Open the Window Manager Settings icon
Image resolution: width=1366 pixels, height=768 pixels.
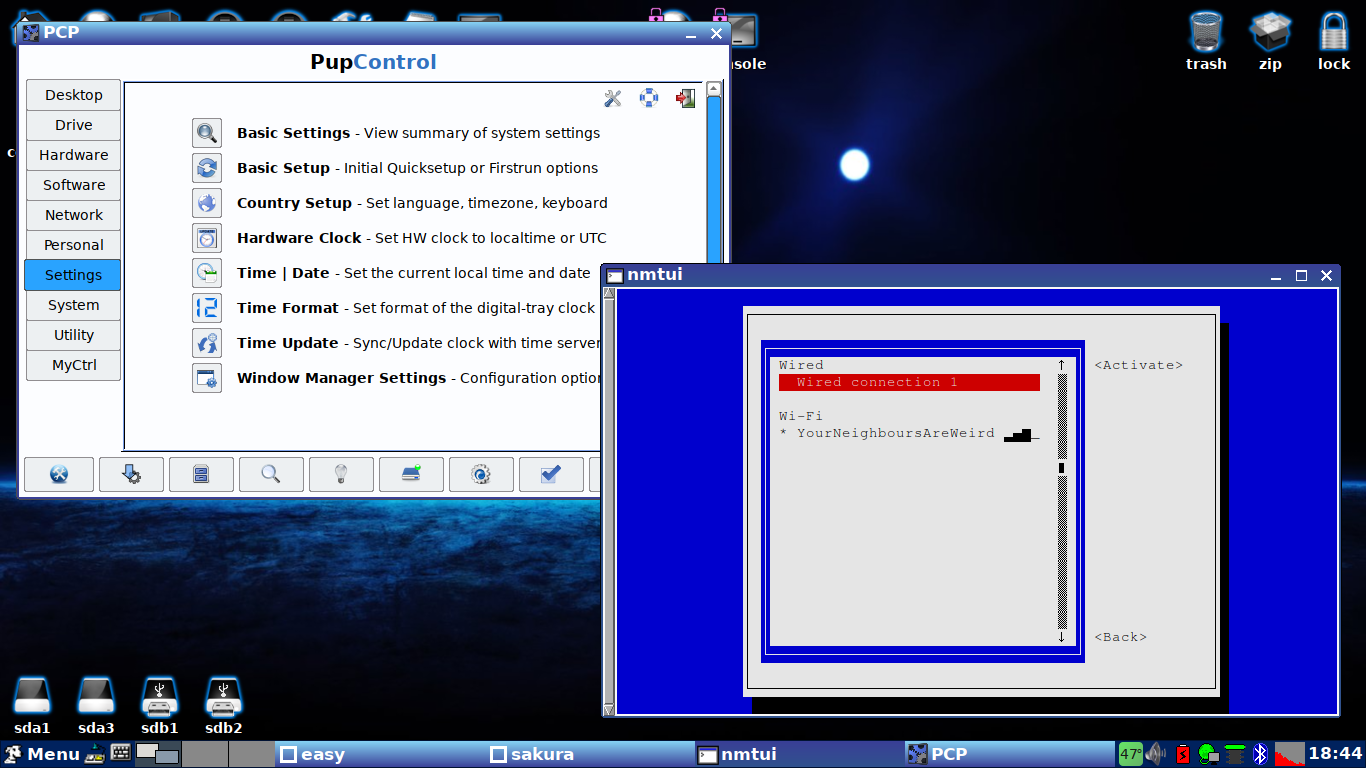(x=206, y=378)
